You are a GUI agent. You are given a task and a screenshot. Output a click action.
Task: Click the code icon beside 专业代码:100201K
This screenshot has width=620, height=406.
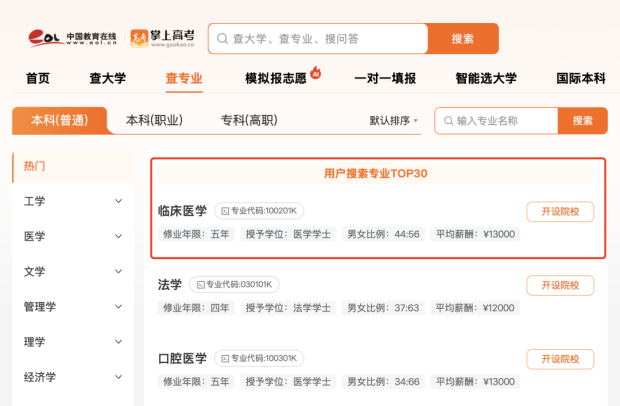tap(225, 211)
